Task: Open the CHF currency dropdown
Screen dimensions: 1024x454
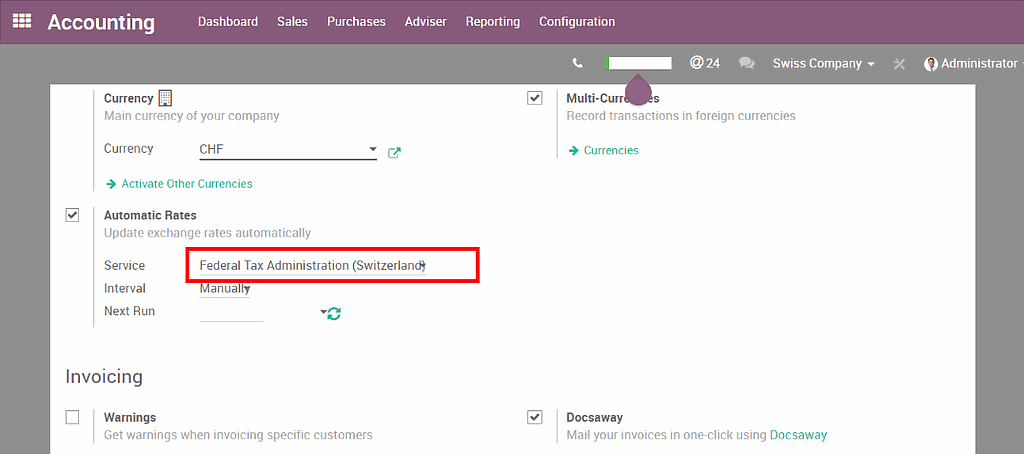Action: (288, 150)
